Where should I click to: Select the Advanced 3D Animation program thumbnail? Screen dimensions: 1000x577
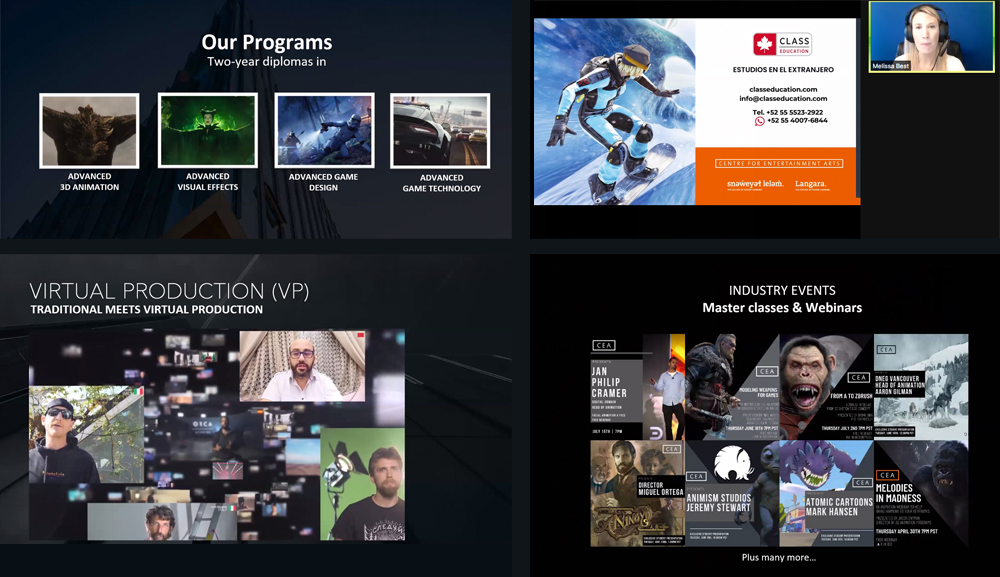tap(89, 131)
